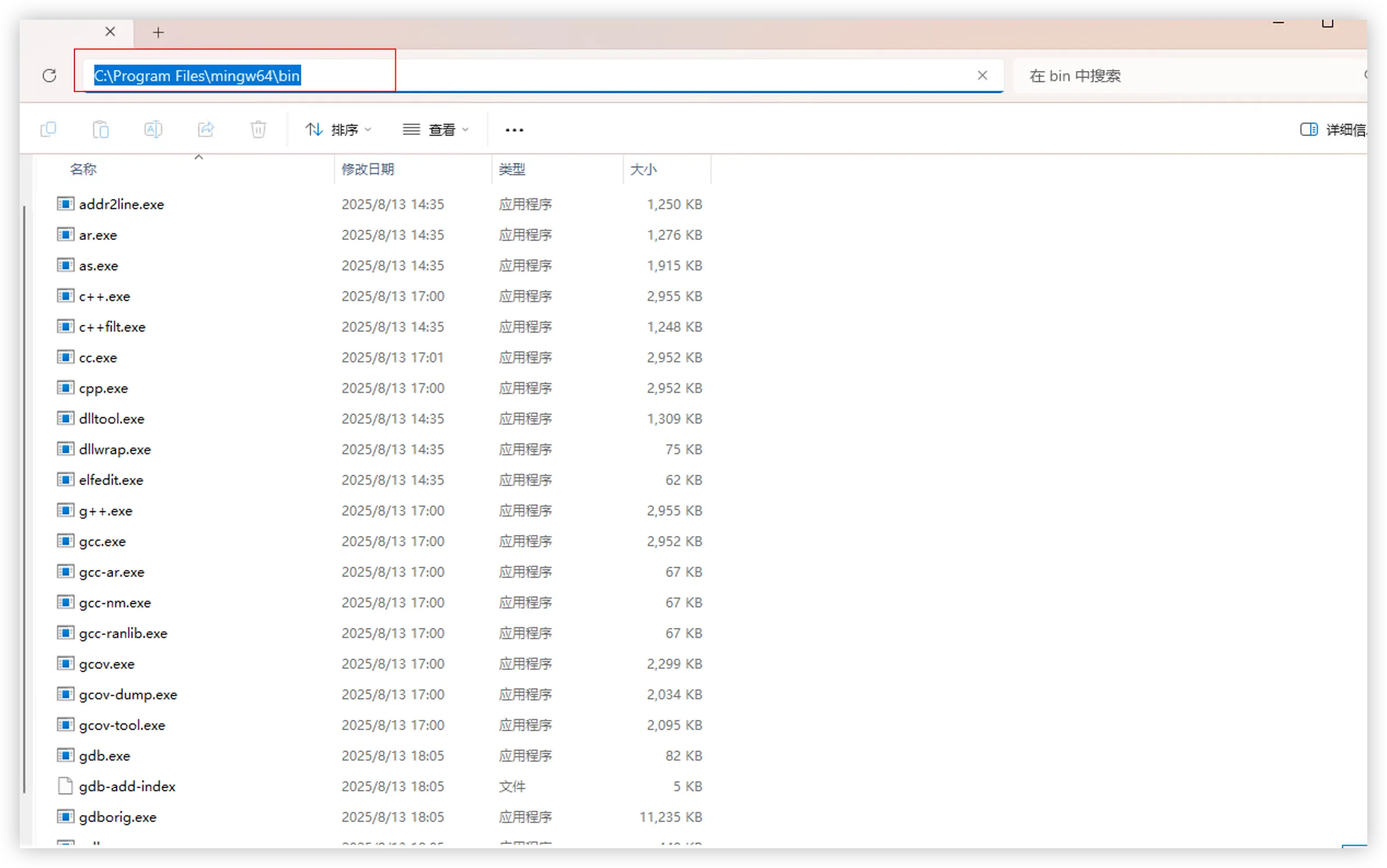Click the Delete trash can icon

pyautogui.click(x=258, y=130)
